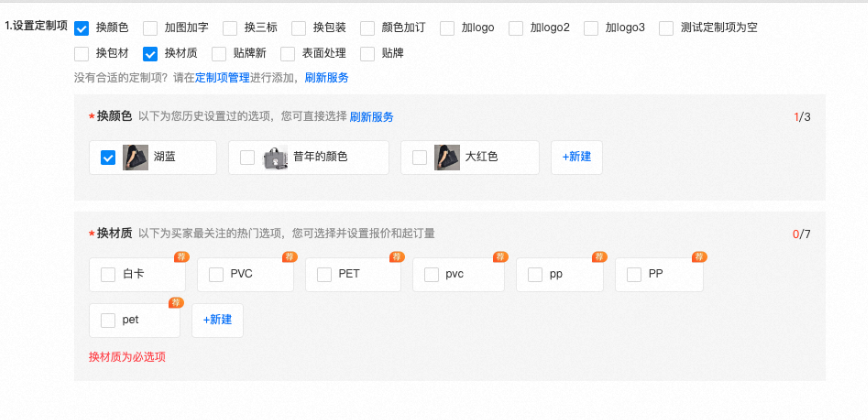Click the 湖蓝 color thumbnail image
The width and height of the screenshot is (868, 420).
(135, 157)
